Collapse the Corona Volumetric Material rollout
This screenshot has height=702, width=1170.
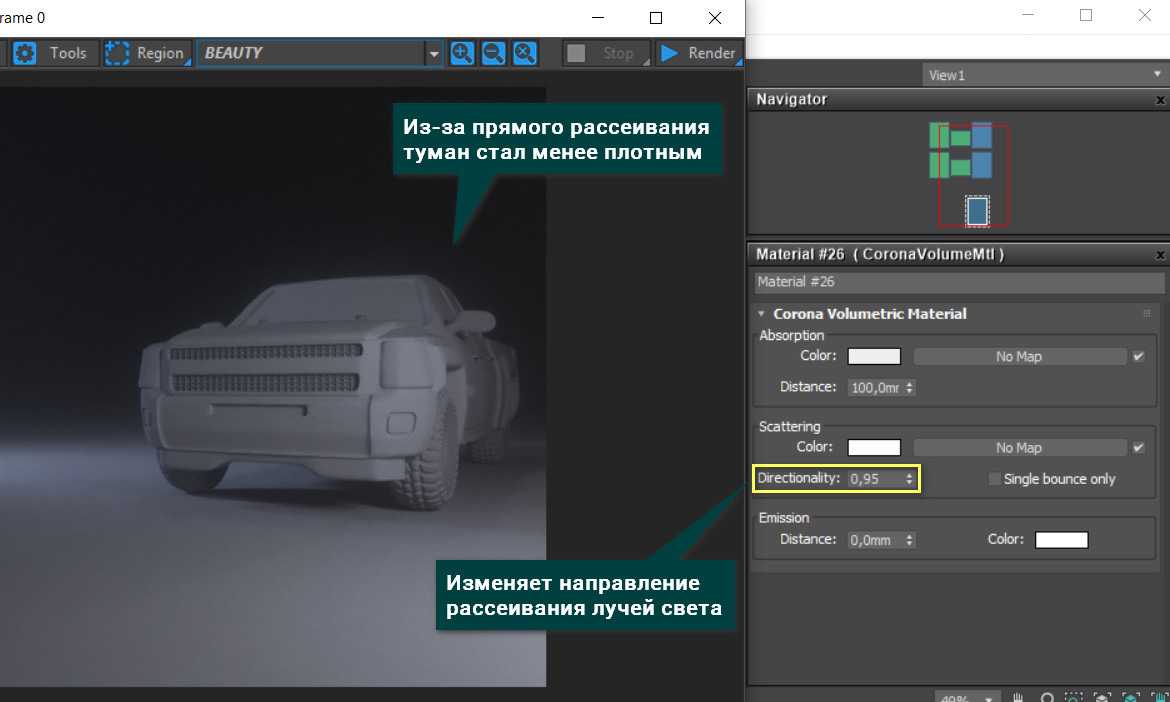761,314
